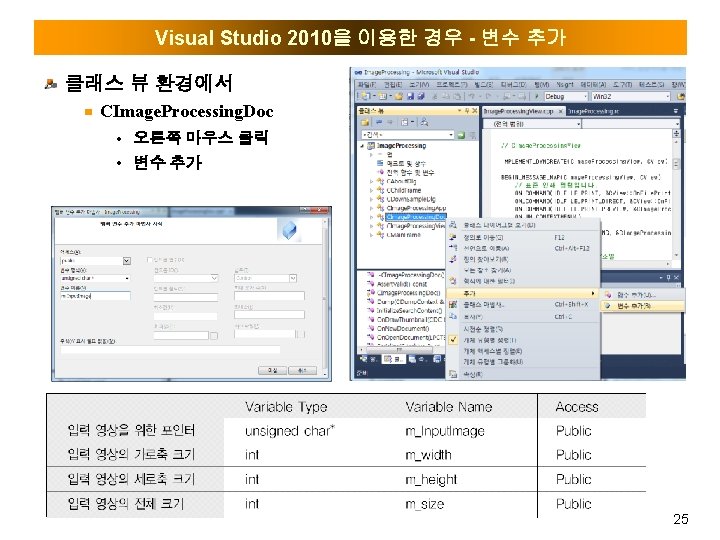This screenshot has height=540, width=720.
Task: Click the Properties icon at bottom of context menu
Action: (x=453, y=374)
